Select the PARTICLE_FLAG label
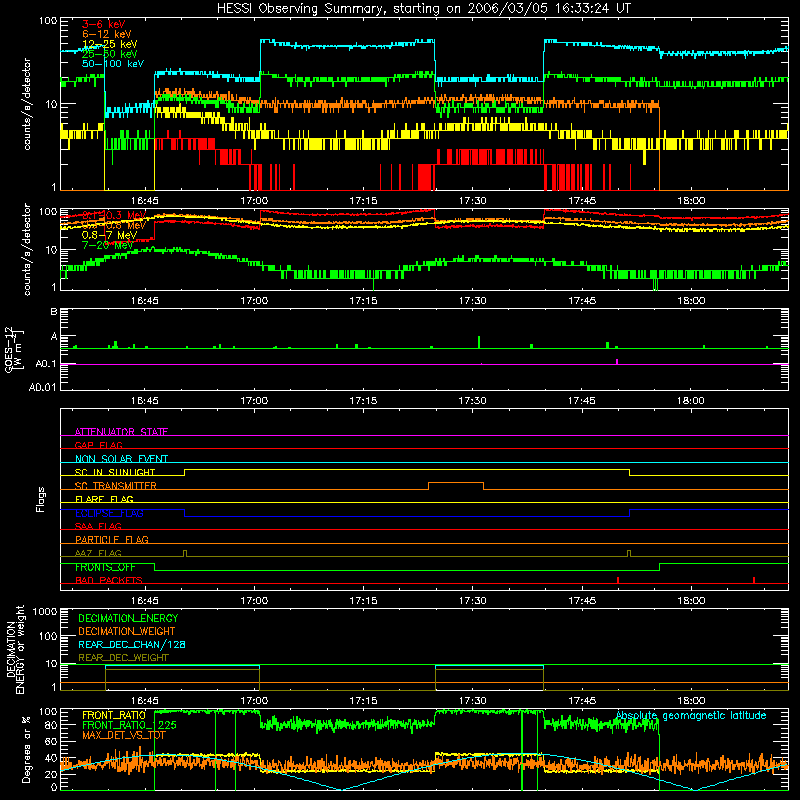Image resolution: width=800 pixels, height=800 pixels. pyautogui.click(x=112, y=539)
